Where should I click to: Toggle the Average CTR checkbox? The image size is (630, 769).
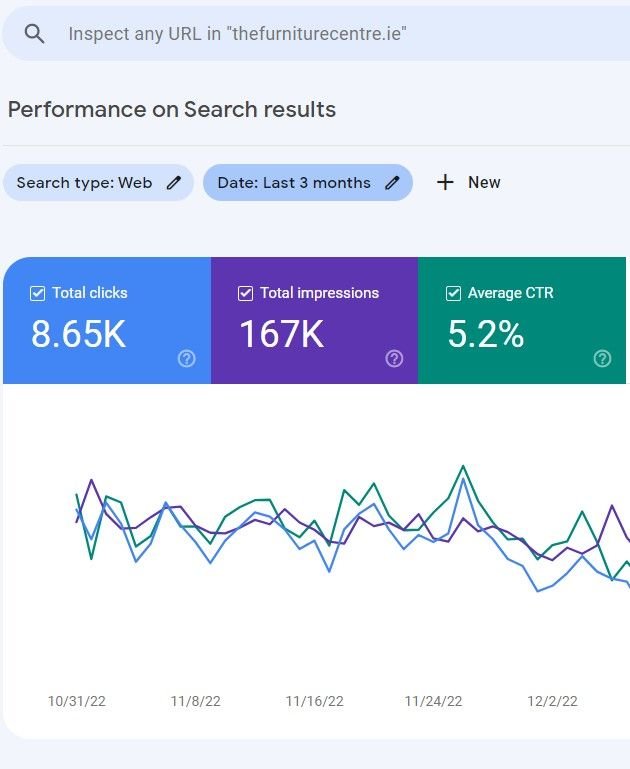[x=453, y=293]
